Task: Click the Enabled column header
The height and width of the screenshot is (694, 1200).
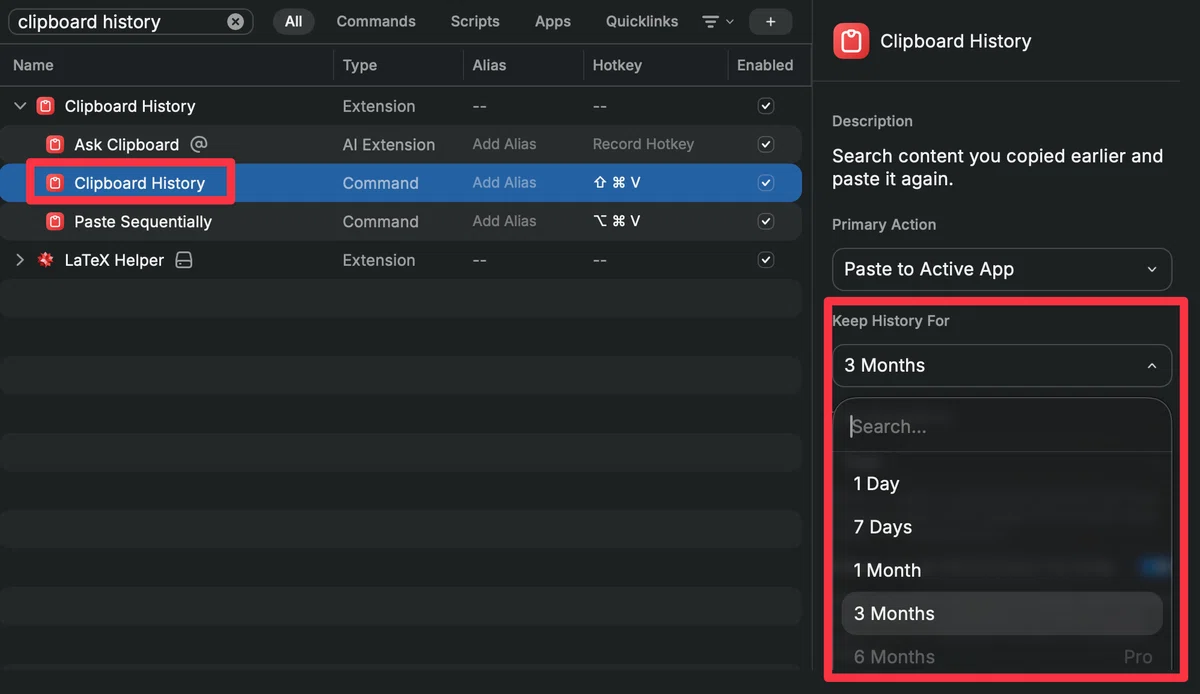Action: 765,65
